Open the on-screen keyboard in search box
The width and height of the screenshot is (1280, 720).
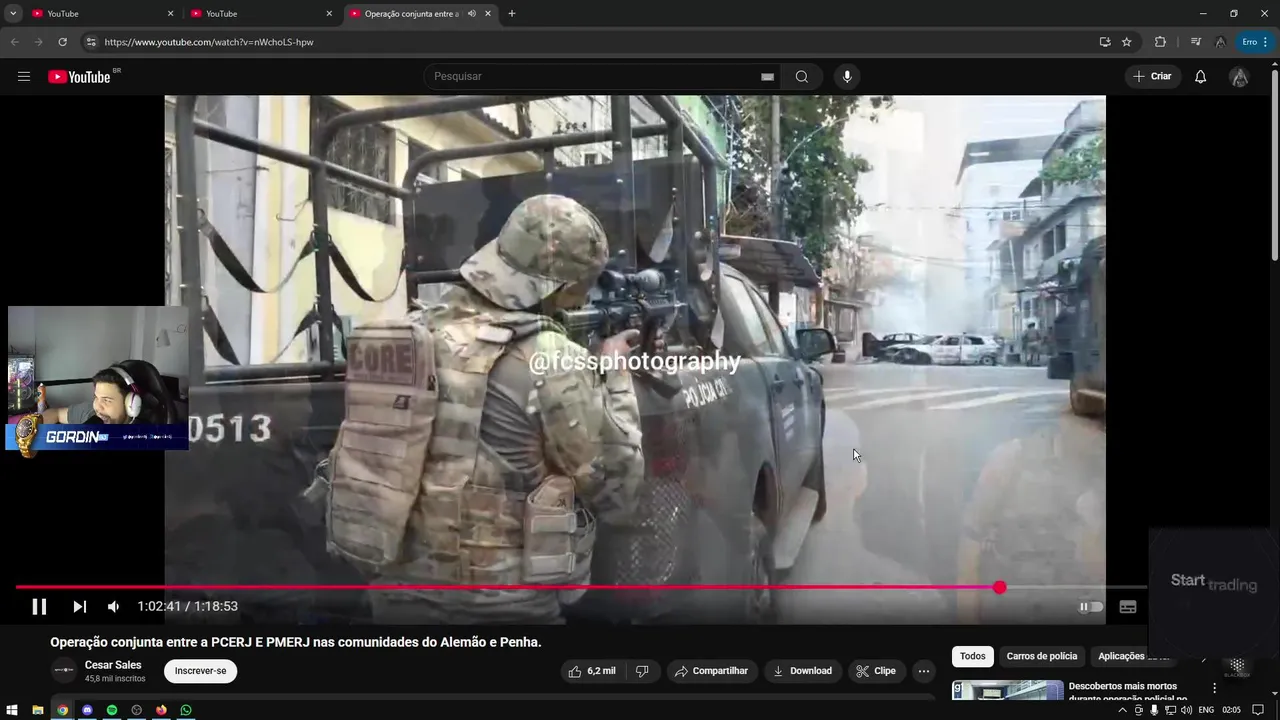tap(767, 77)
